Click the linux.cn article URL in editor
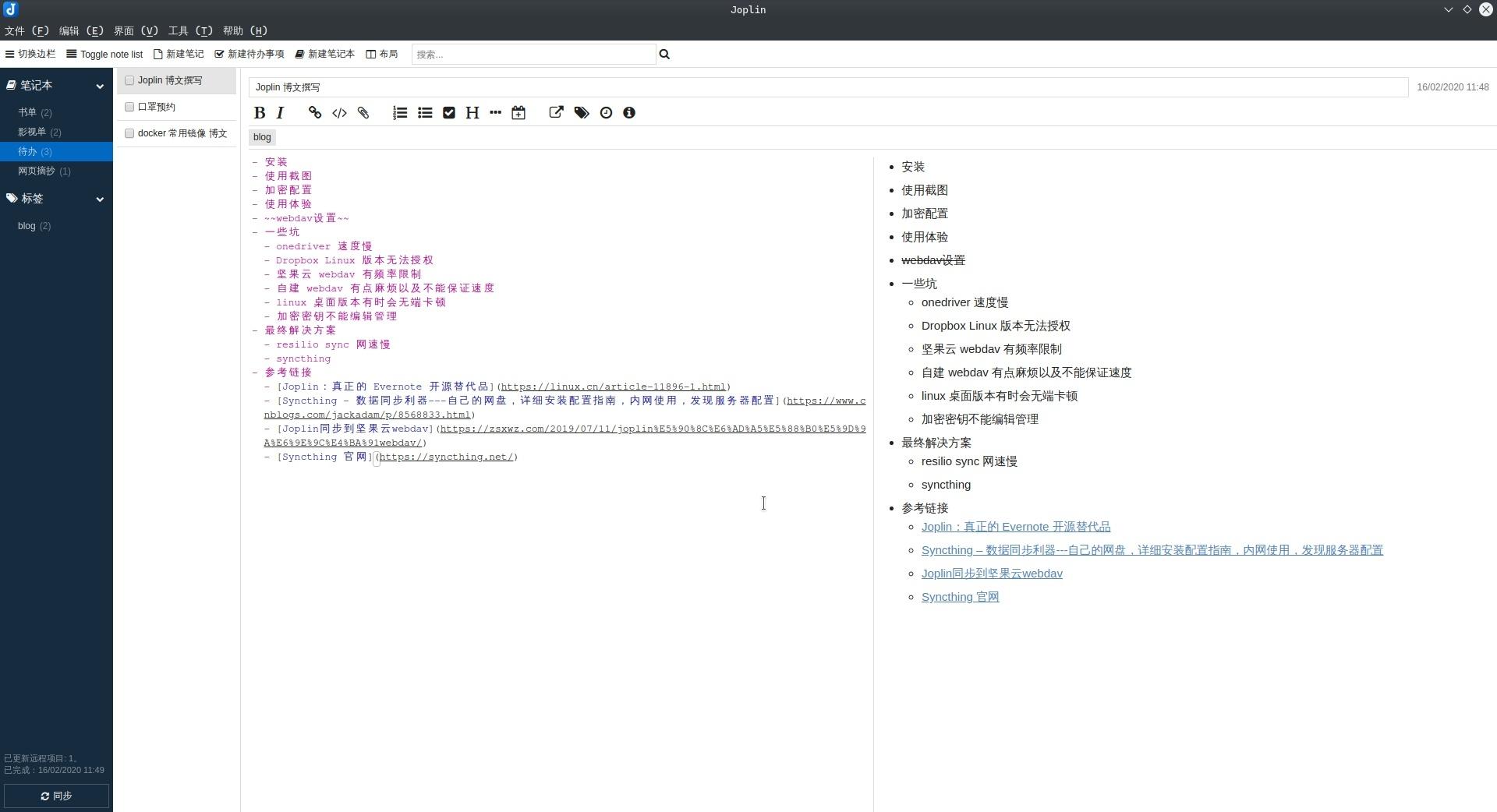The image size is (1497, 812). coord(613,387)
